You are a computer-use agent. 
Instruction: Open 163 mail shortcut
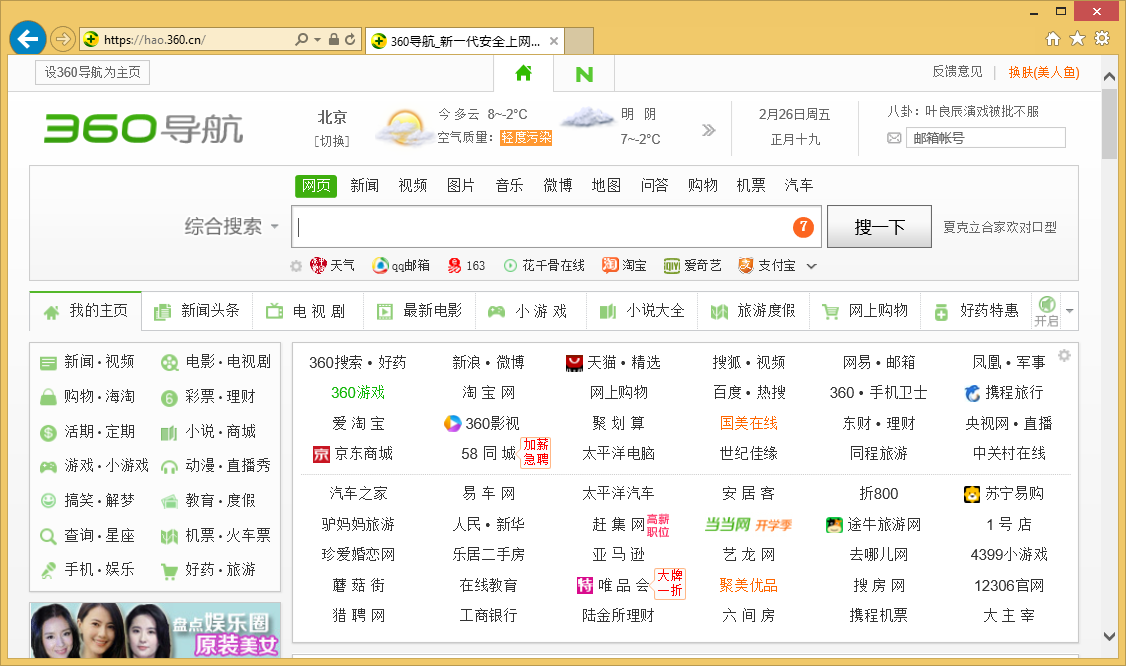tap(466, 266)
